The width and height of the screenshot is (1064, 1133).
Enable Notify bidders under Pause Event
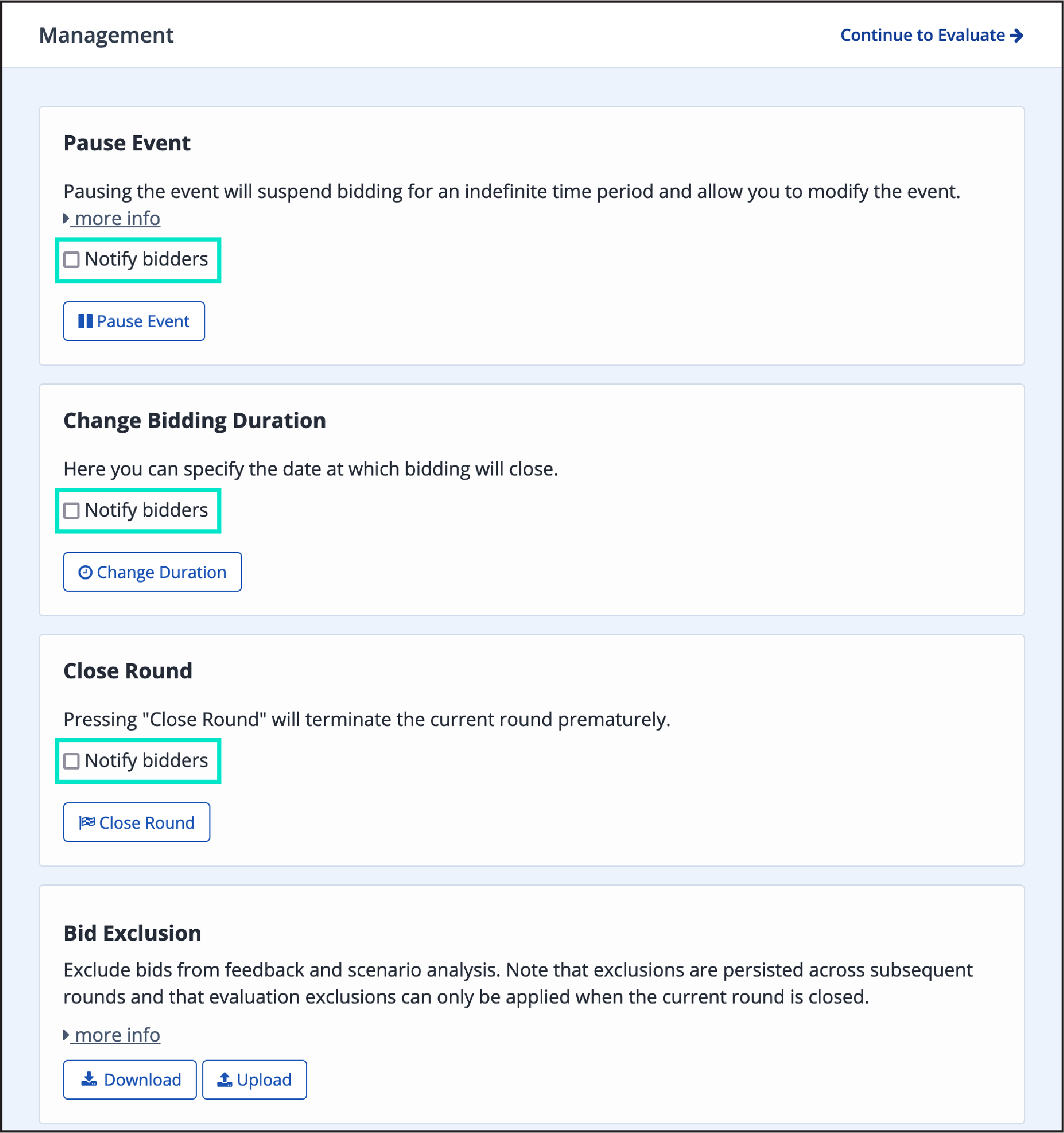pyautogui.click(x=71, y=259)
